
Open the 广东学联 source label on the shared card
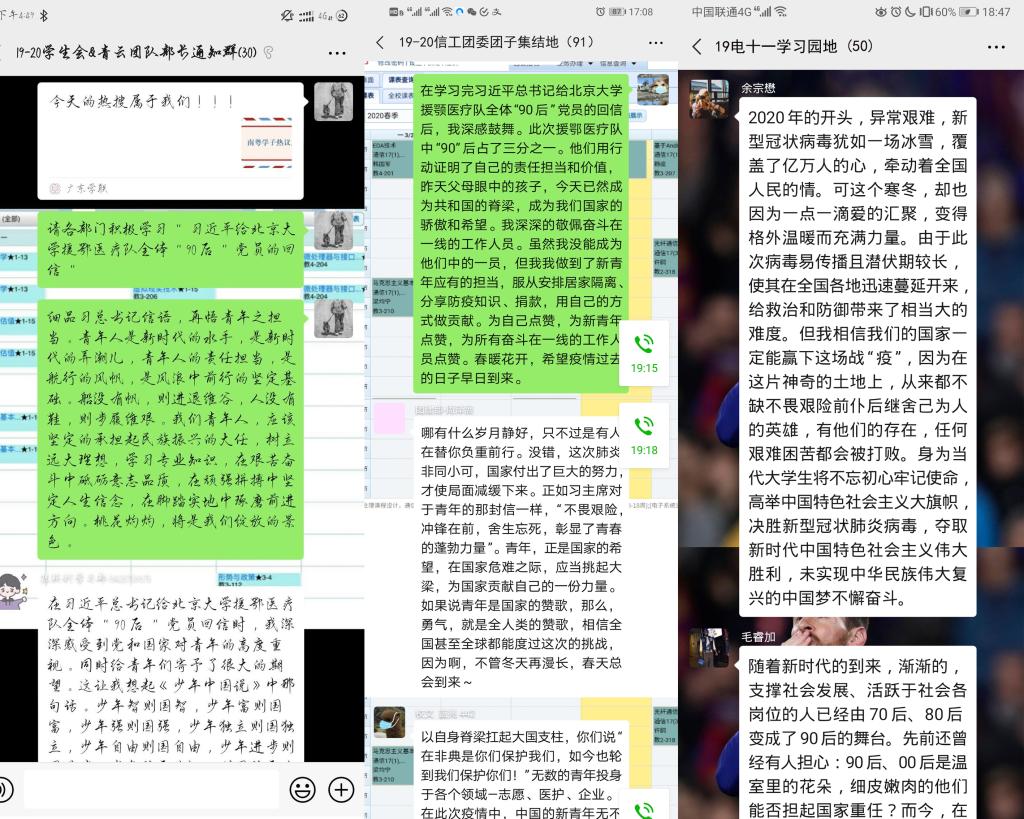pos(78,188)
